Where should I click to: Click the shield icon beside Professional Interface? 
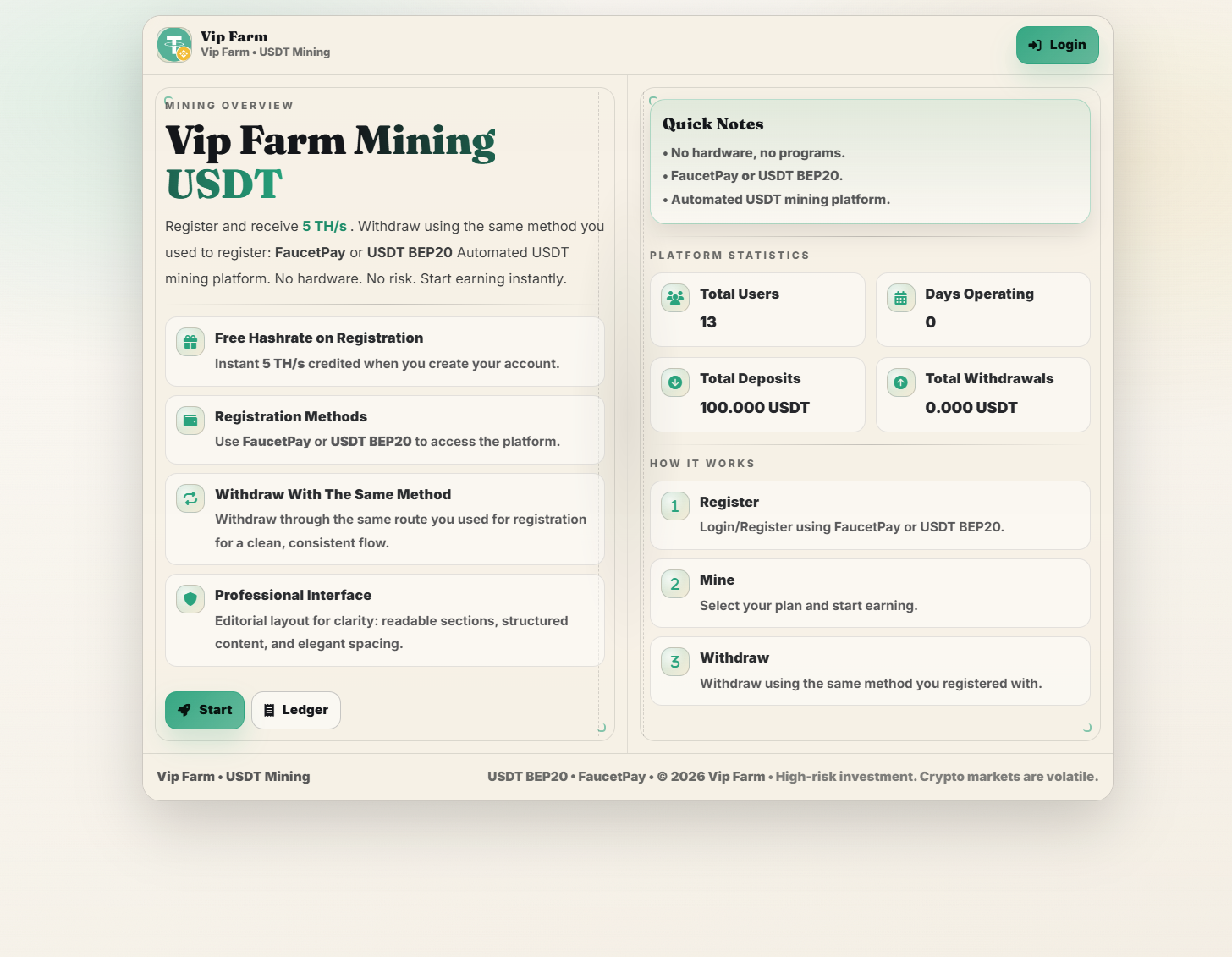pyautogui.click(x=190, y=599)
